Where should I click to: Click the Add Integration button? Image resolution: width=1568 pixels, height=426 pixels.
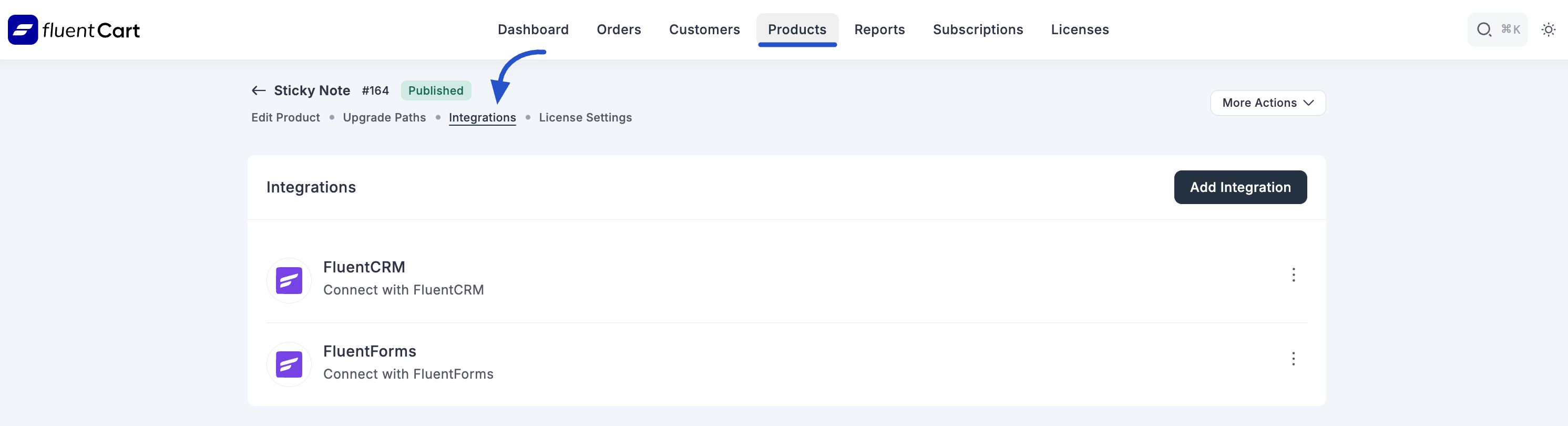pos(1240,187)
